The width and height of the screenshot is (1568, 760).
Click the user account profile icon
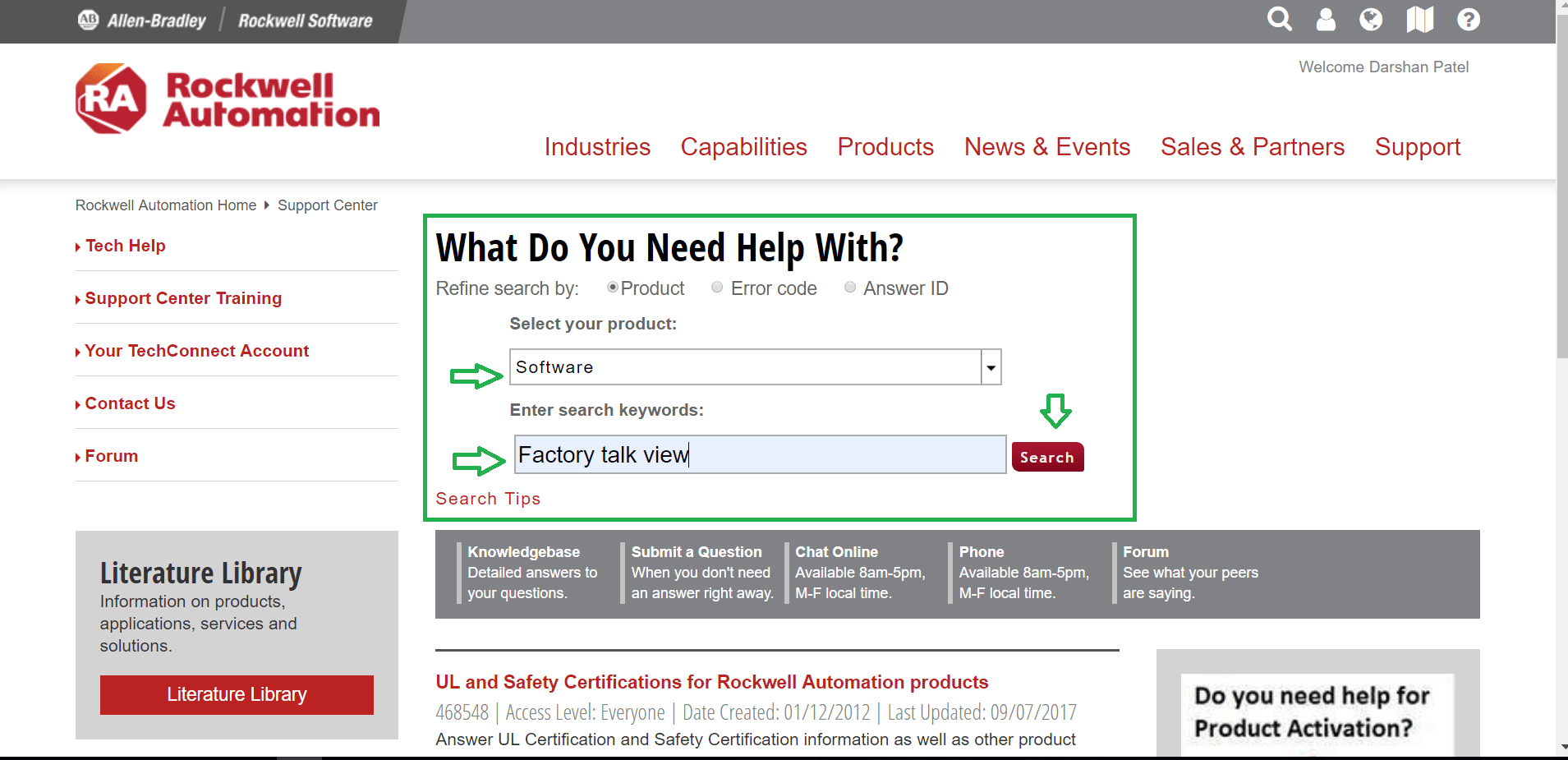tap(1326, 19)
